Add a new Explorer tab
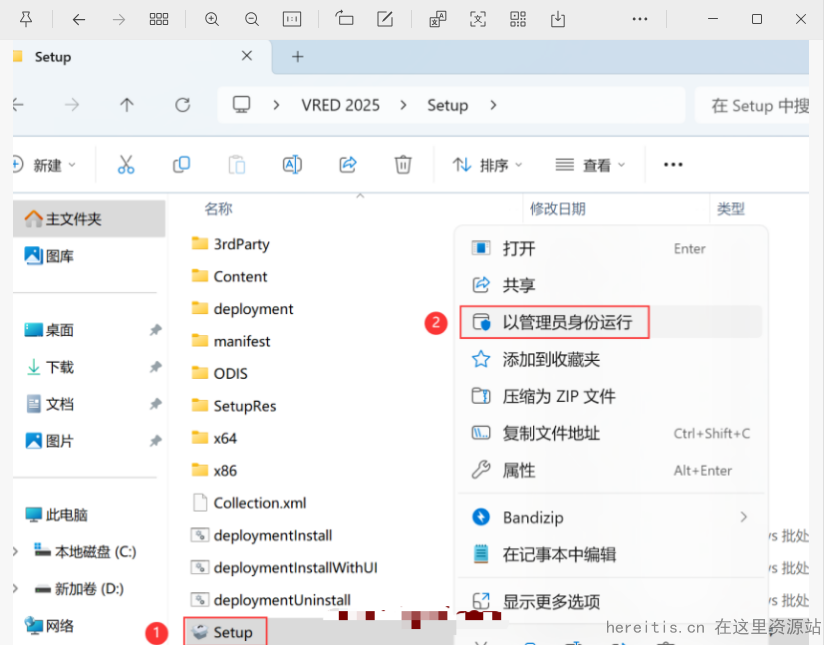Viewport: 824px width, 645px height. point(297,57)
